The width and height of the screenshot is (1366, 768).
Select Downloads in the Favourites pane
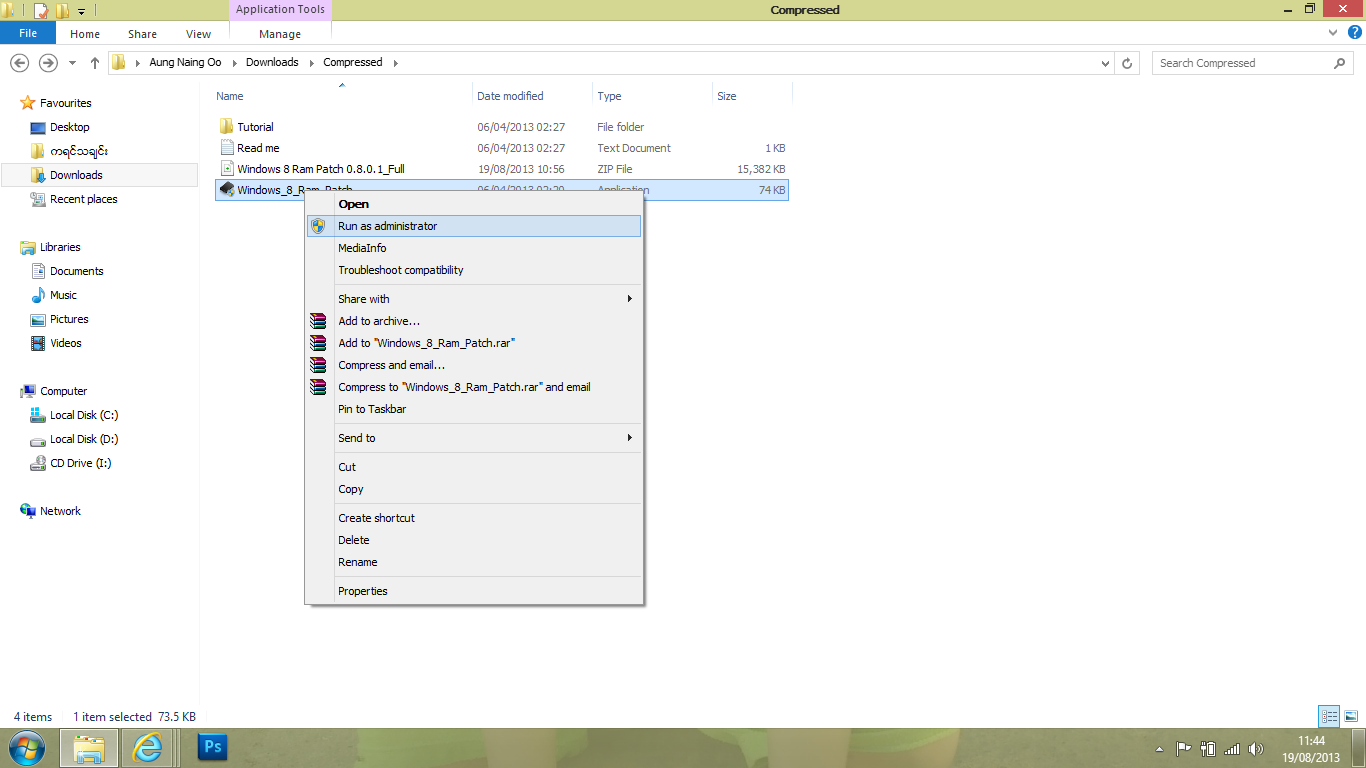click(99, 175)
